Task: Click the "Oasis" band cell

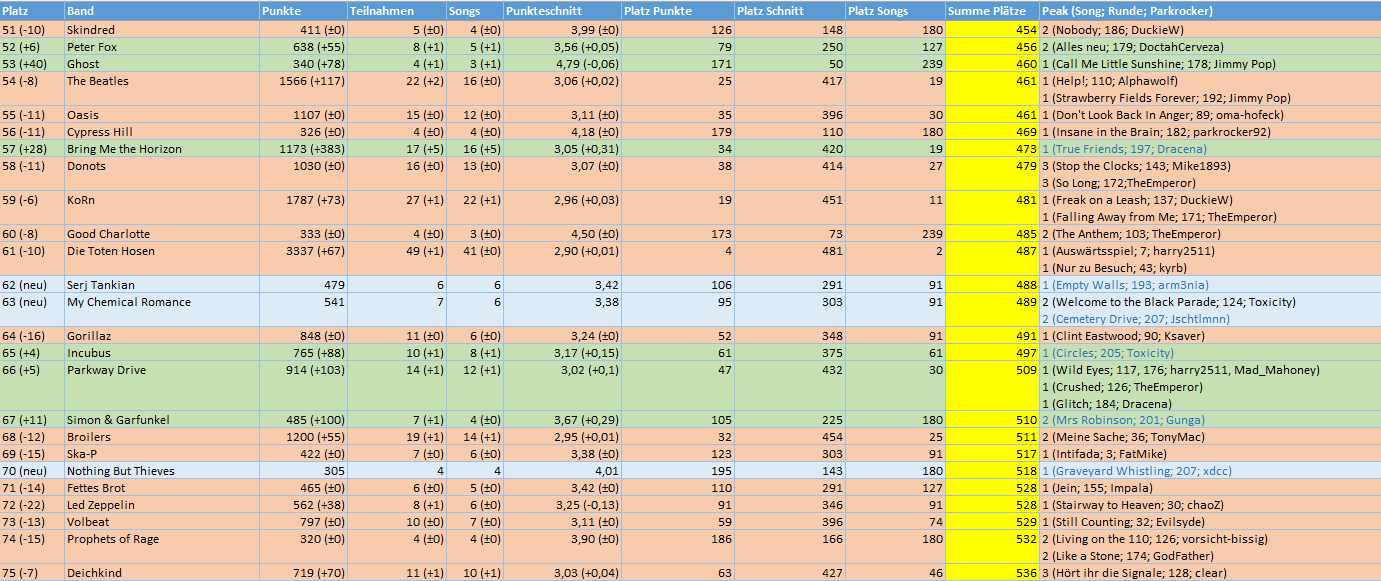Action: (x=161, y=115)
